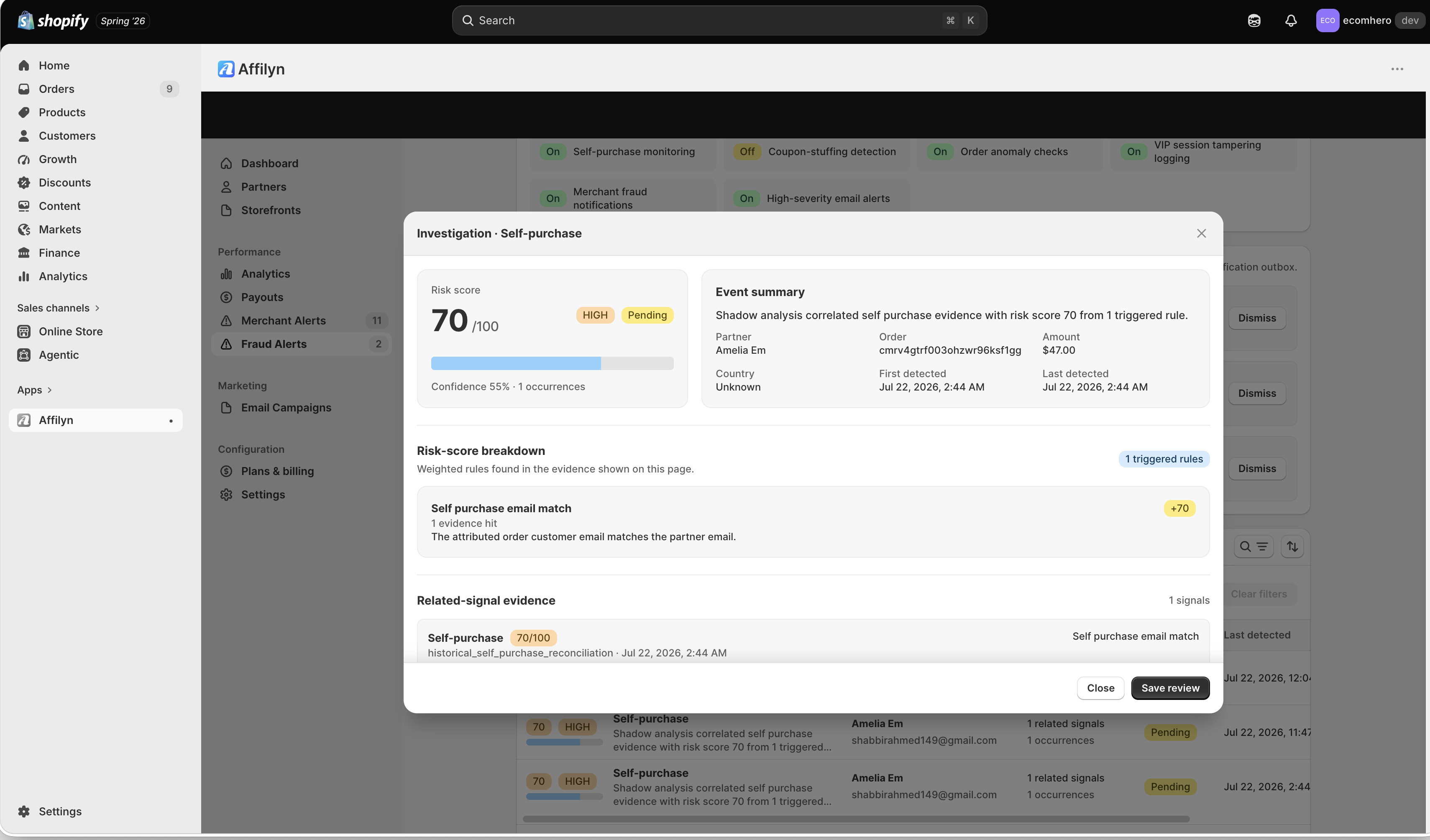Click the HIGH severity badge in the dialog

[x=595, y=315]
